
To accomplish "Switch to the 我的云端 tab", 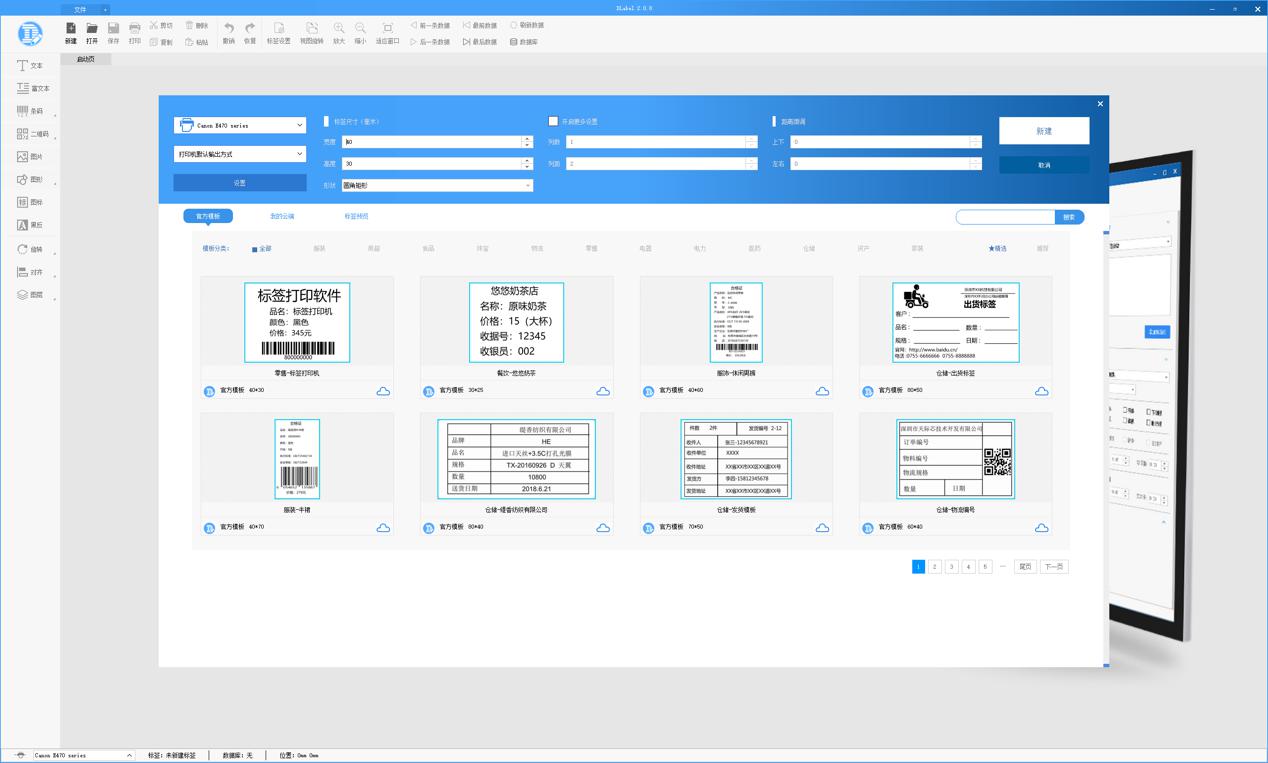I will (282, 216).
